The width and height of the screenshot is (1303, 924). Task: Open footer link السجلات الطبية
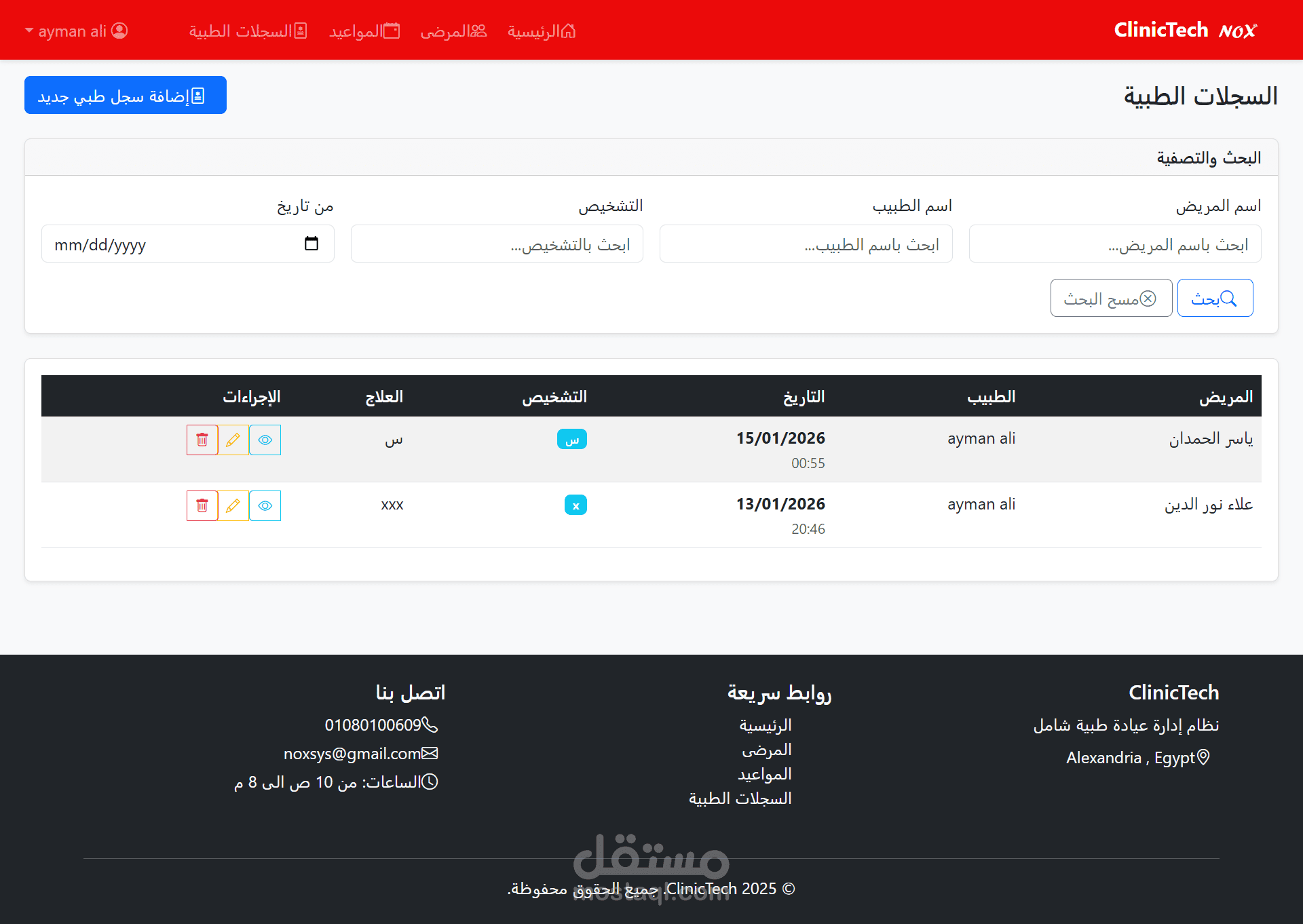tap(740, 798)
